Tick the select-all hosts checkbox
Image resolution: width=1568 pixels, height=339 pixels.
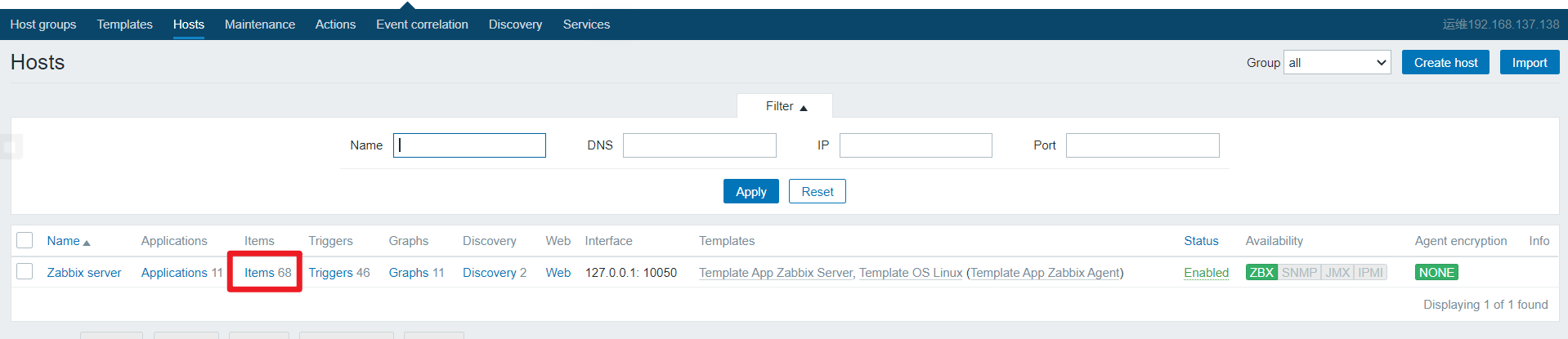[25, 240]
